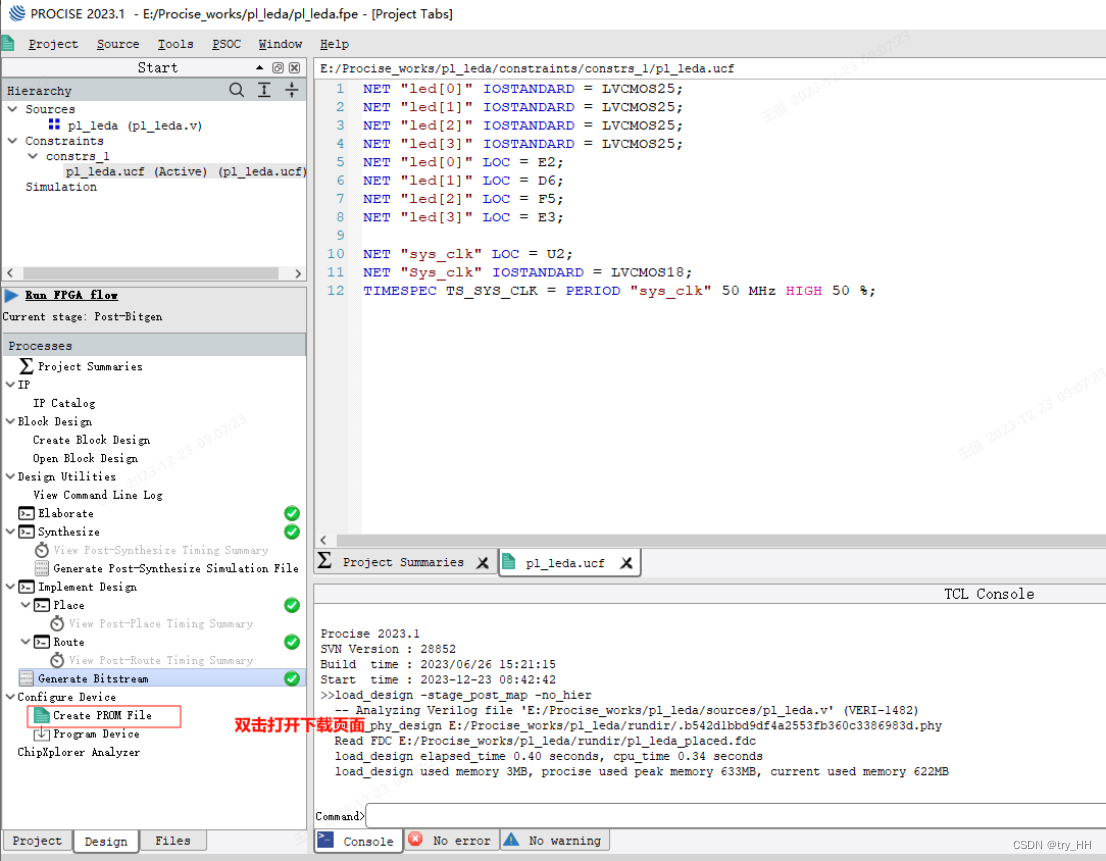Click the Synthesize process icon
This screenshot has height=861, width=1106.
coord(26,532)
